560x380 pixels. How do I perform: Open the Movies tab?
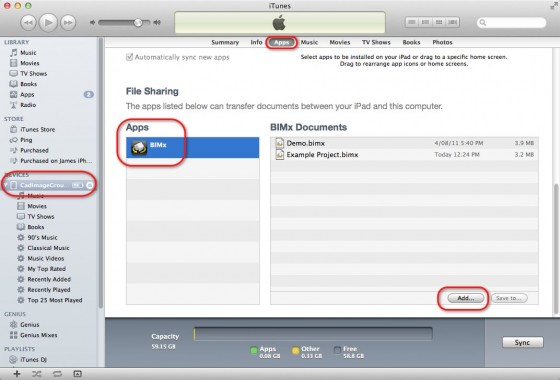tap(340, 42)
